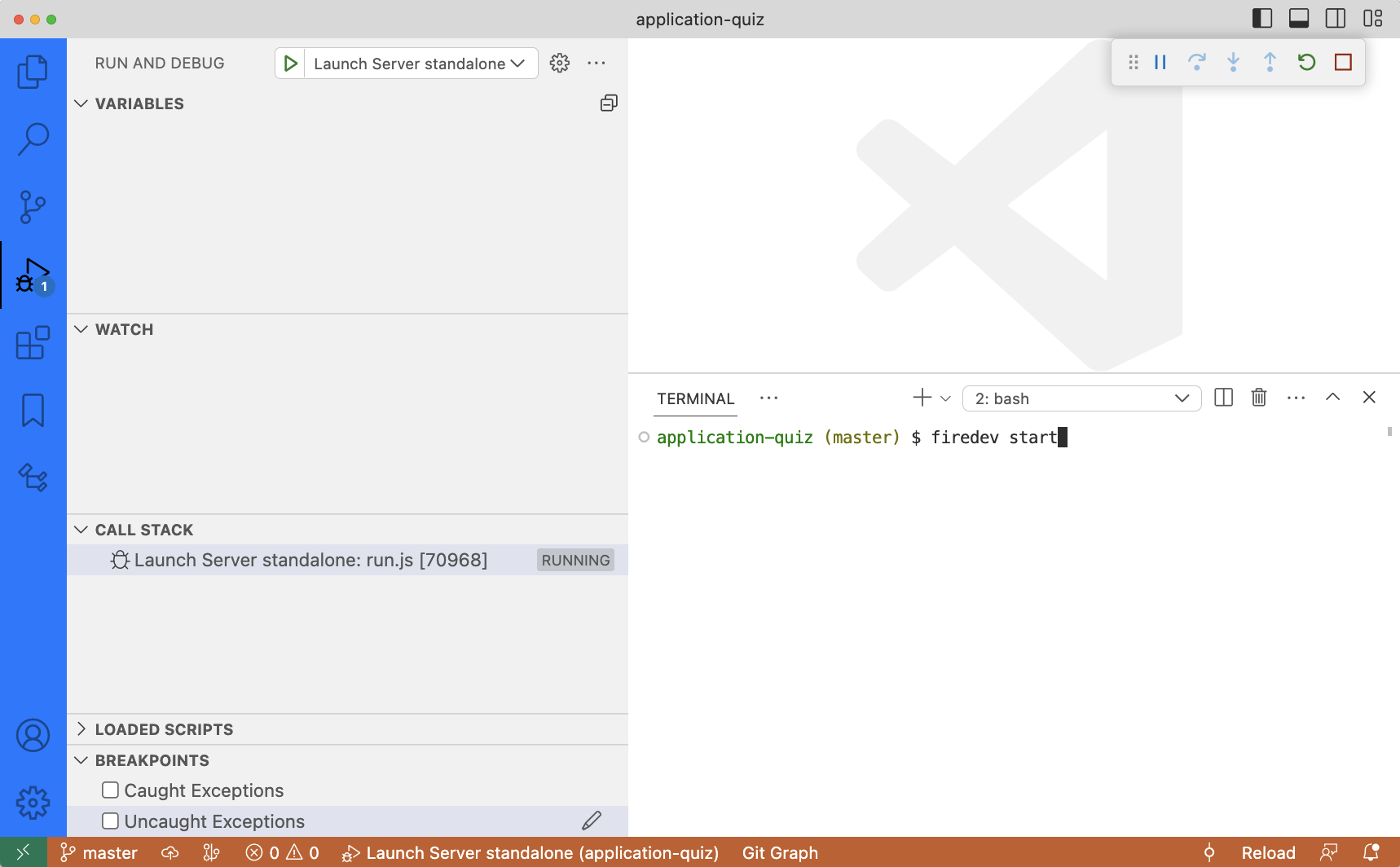Open the new terminal launch profile chevron

[x=945, y=398]
